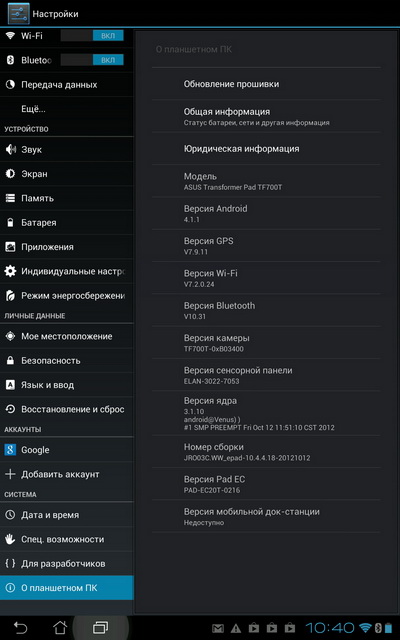Viewport: 400px width, 640px height.
Task: Open the Батарея battery settings
Action: point(67,223)
